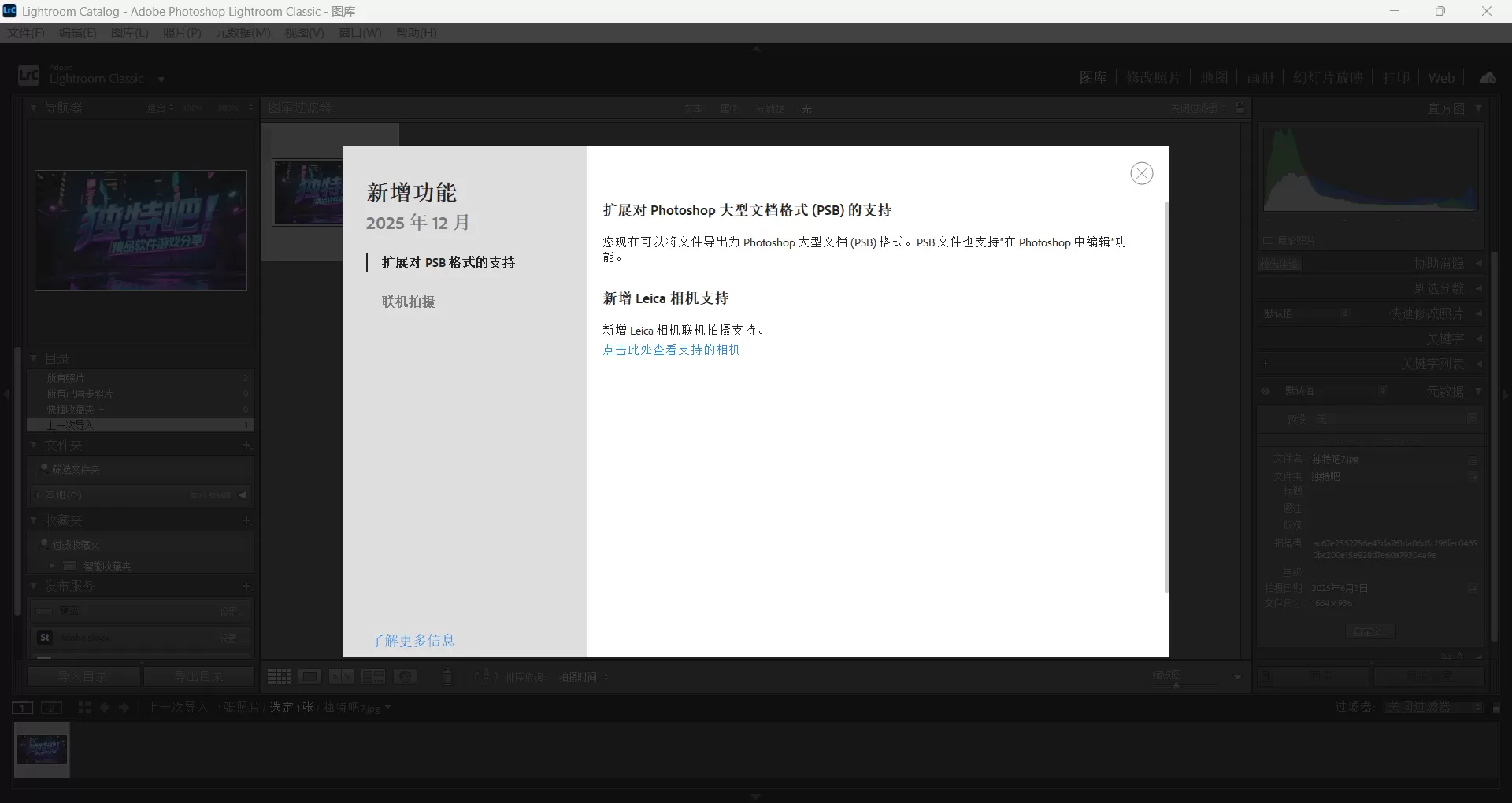Activate Survey view icon
The height and width of the screenshot is (803, 1512).
click(x=372, y=676)
